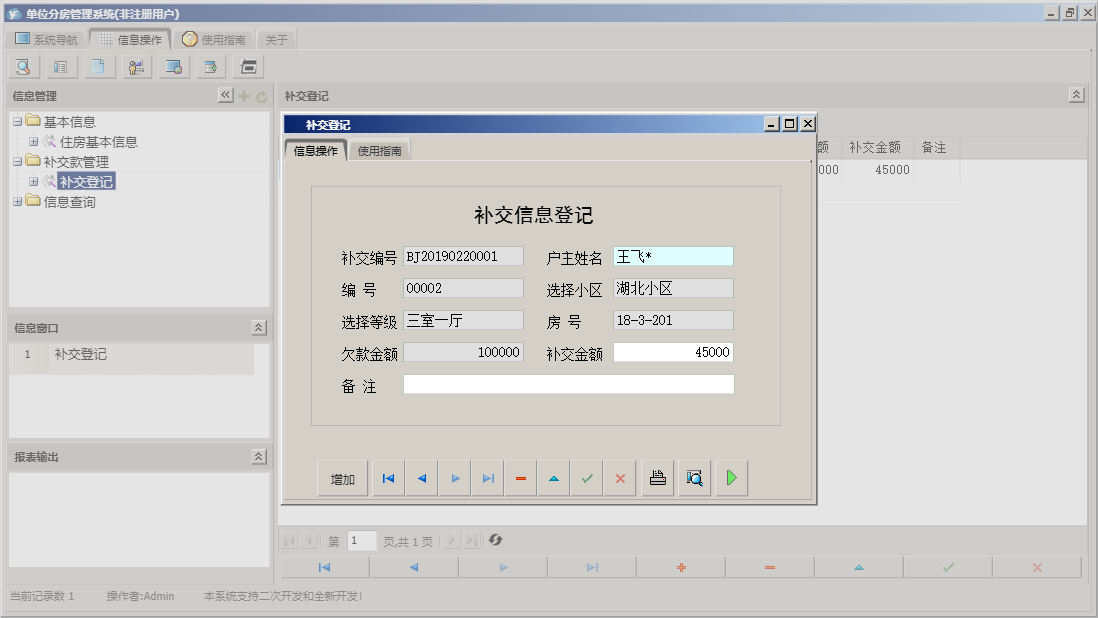1098x618 pixels.
Task: Select the query search icon on the toolbar
Action: tap(22, 66)
